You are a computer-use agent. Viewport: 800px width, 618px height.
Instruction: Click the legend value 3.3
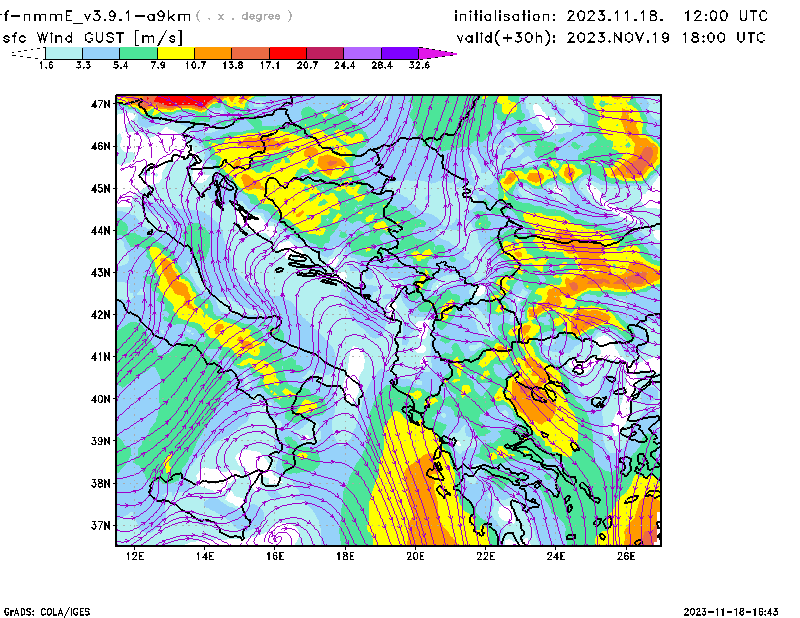pyautogui.click(x=83, y=65)
